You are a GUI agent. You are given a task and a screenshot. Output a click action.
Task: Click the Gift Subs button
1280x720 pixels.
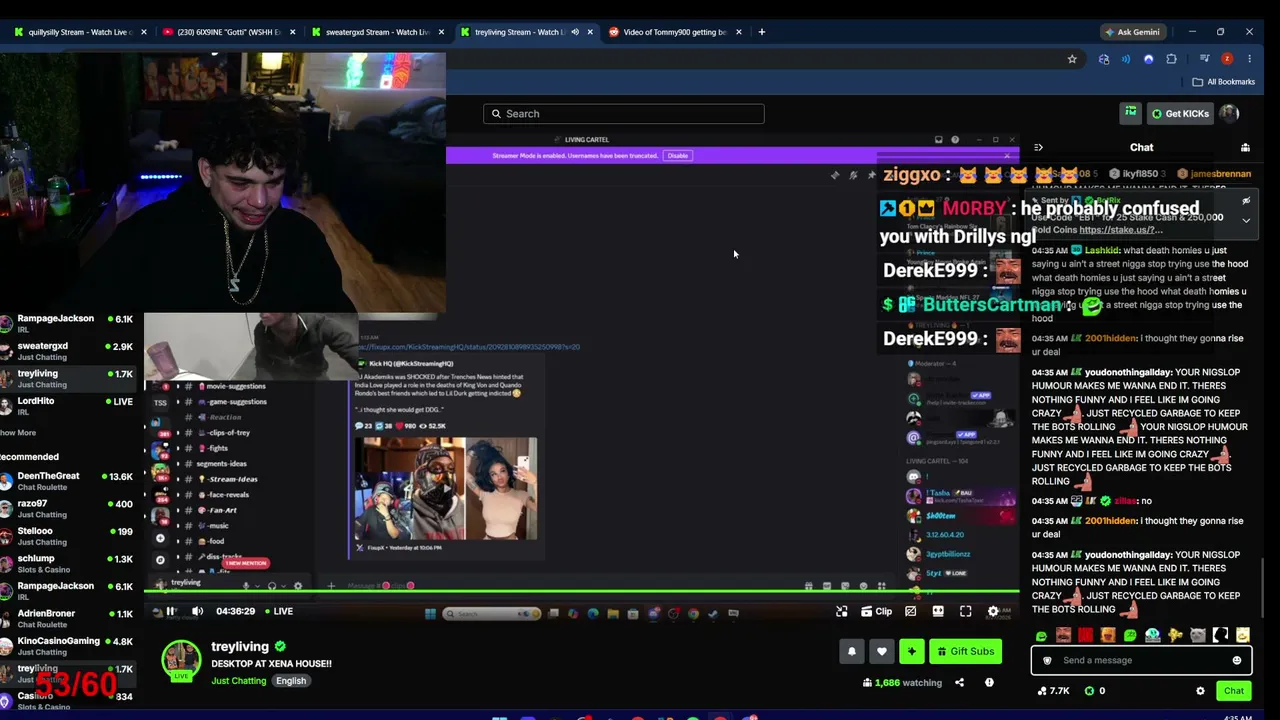(965, 652)
